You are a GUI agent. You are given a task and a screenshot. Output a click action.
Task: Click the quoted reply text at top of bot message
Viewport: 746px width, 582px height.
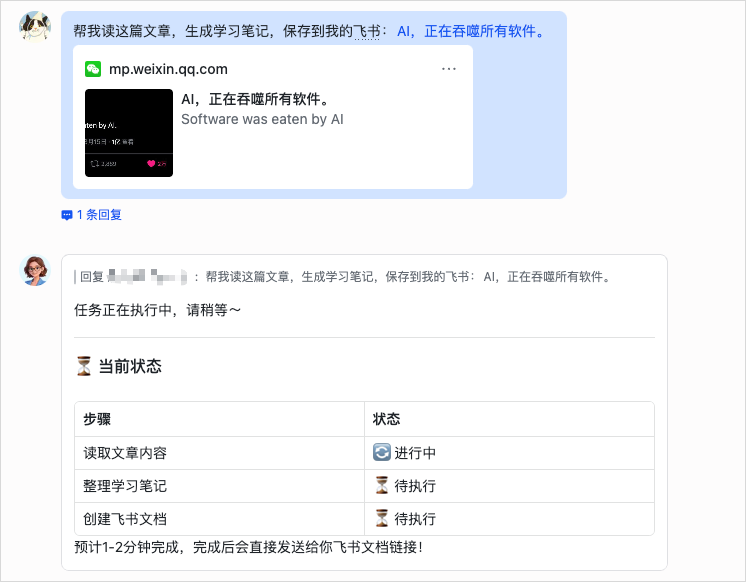click(x=345, y=277)
